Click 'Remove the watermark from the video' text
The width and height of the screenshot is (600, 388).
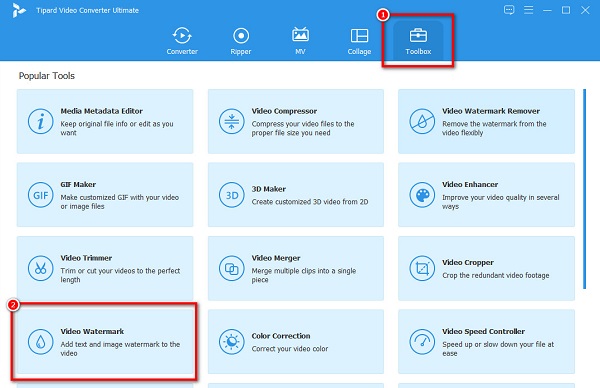(x=494, y=128)
